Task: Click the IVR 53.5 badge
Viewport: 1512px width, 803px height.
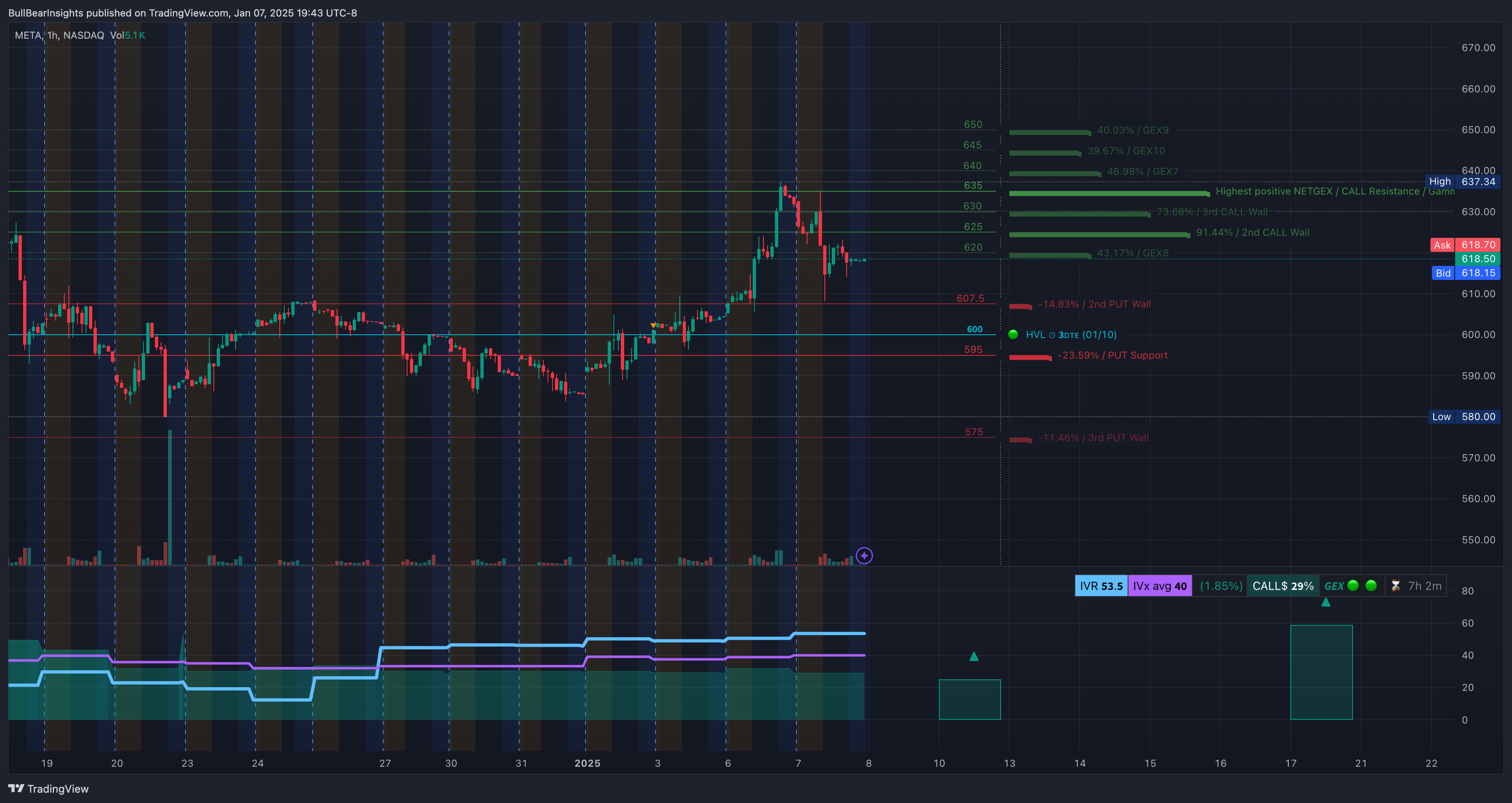Action: click(1101, 586)
